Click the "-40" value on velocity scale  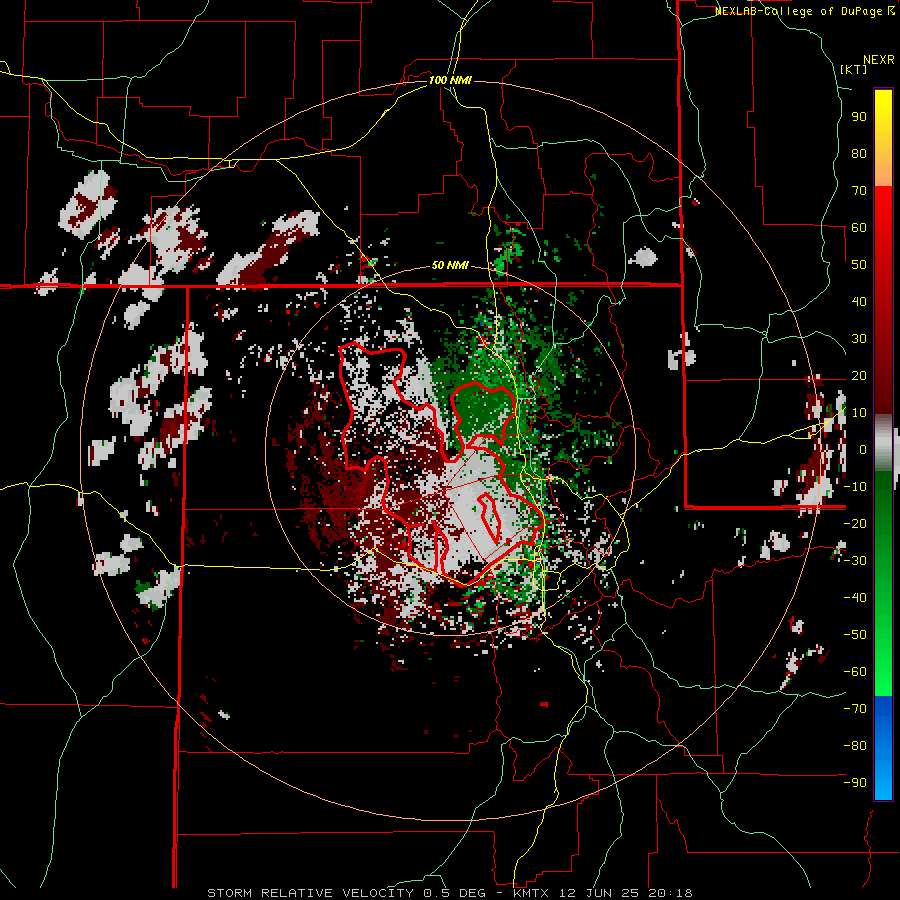(x=855, y=598)
